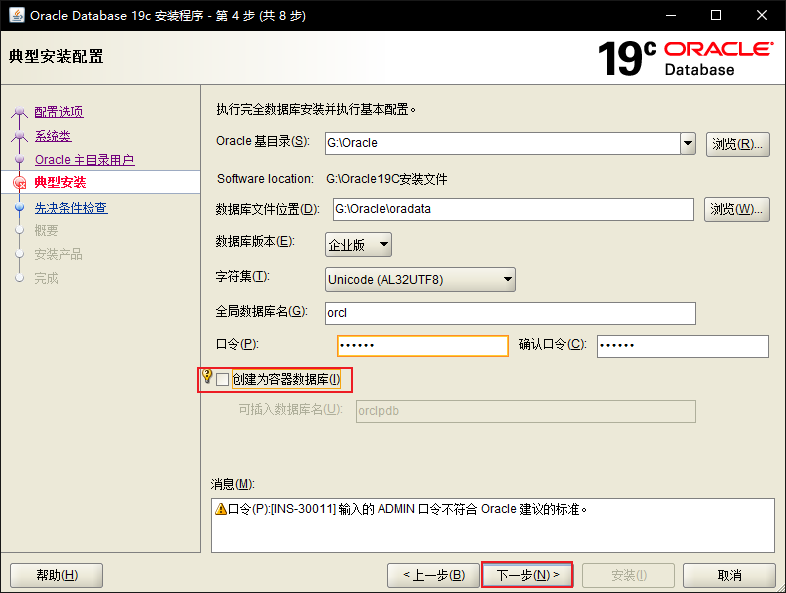
Task: Enable the 创建为容器数据库 checkbox
Action: coord(222,379)
